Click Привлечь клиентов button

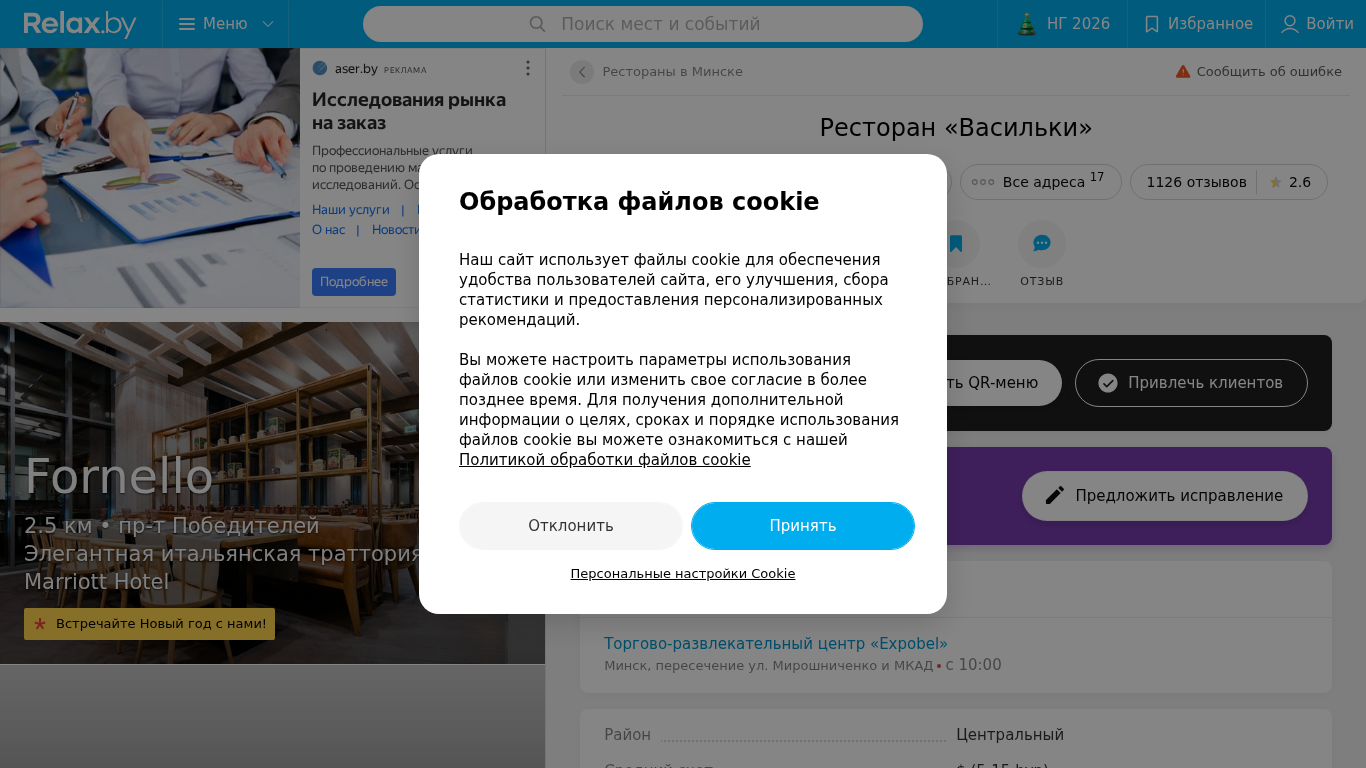point(1191,383)
